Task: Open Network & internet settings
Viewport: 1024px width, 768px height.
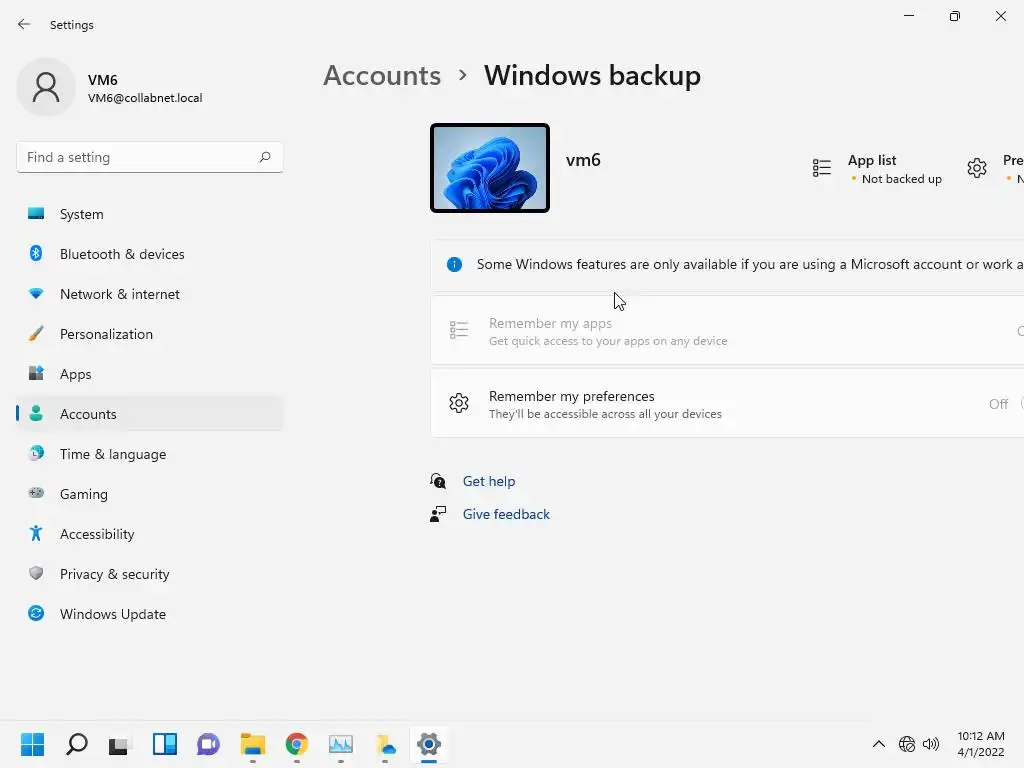Action: click(x=150, y=294)
